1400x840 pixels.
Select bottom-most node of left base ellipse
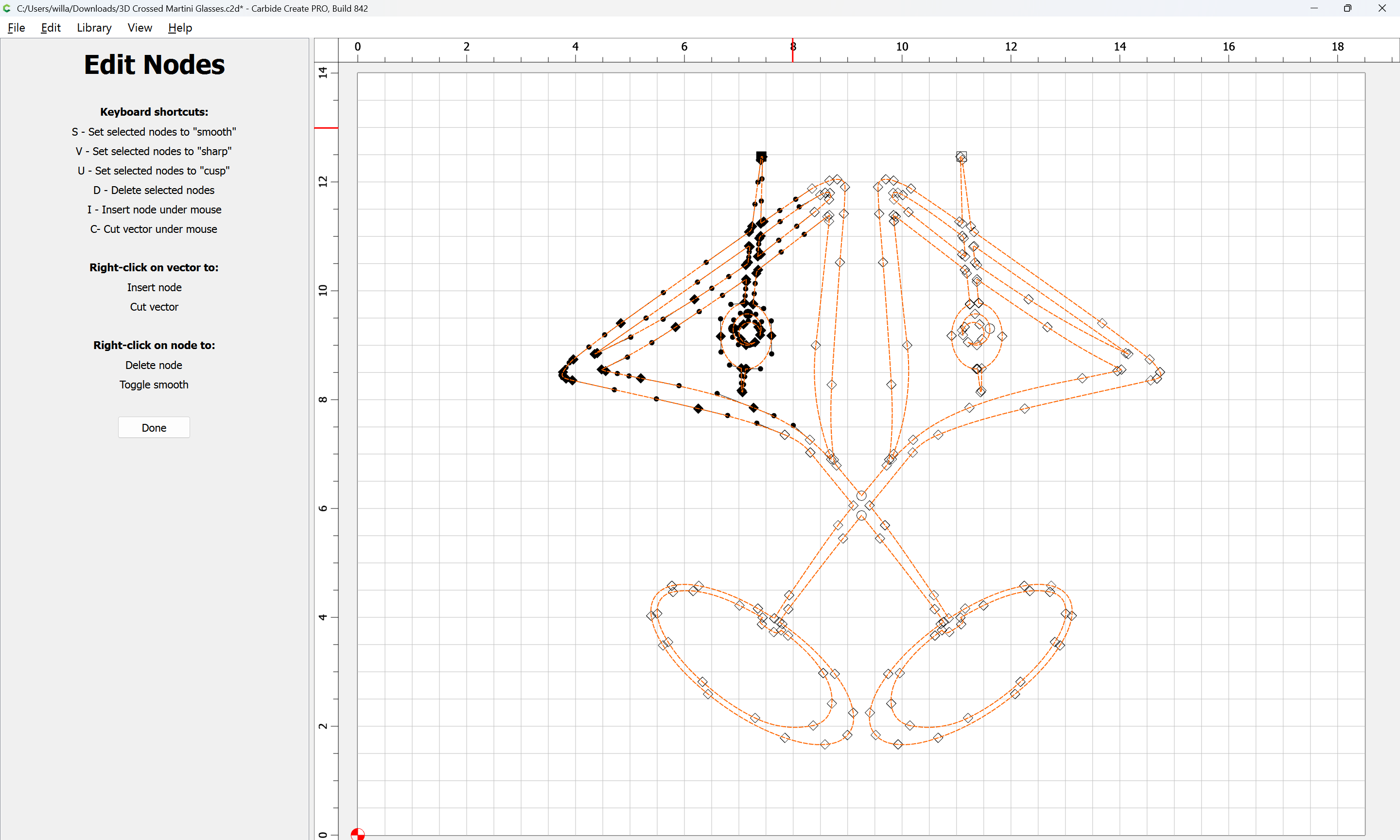click(825, 744)
